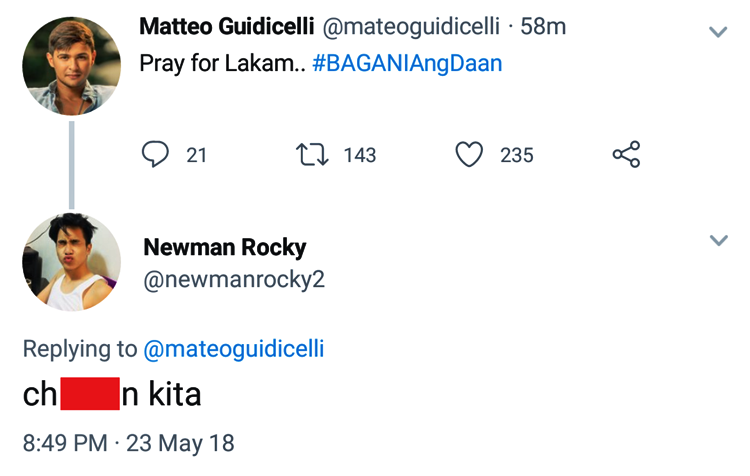This screenshot has height=476, width=750.
Task: Click the 58m timestamp on the first tweet
Action: click(544, 26)
